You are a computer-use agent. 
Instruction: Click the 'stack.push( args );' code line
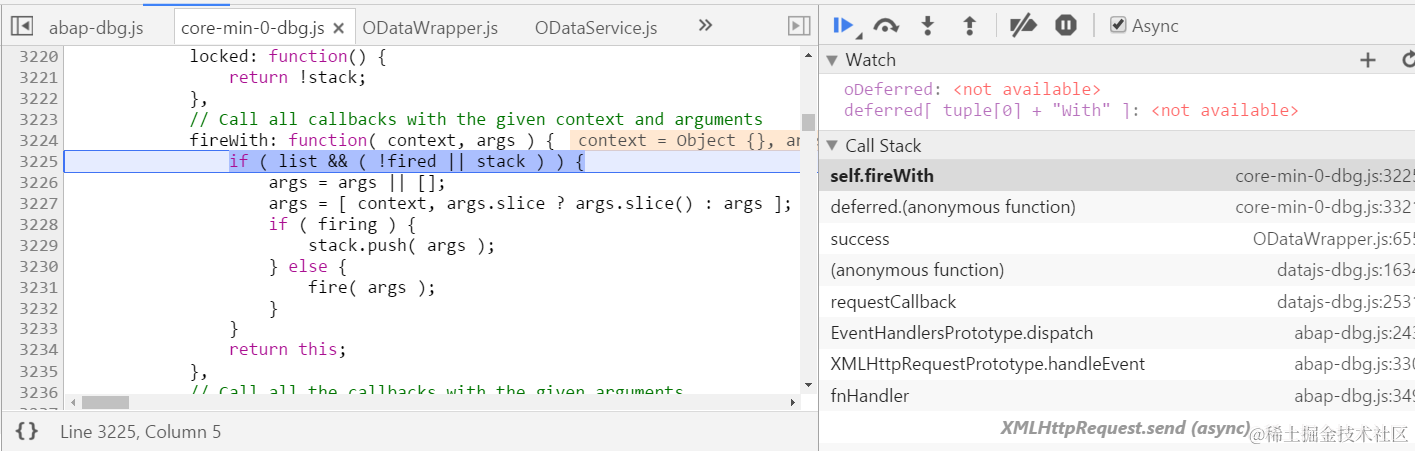point(401,246)
